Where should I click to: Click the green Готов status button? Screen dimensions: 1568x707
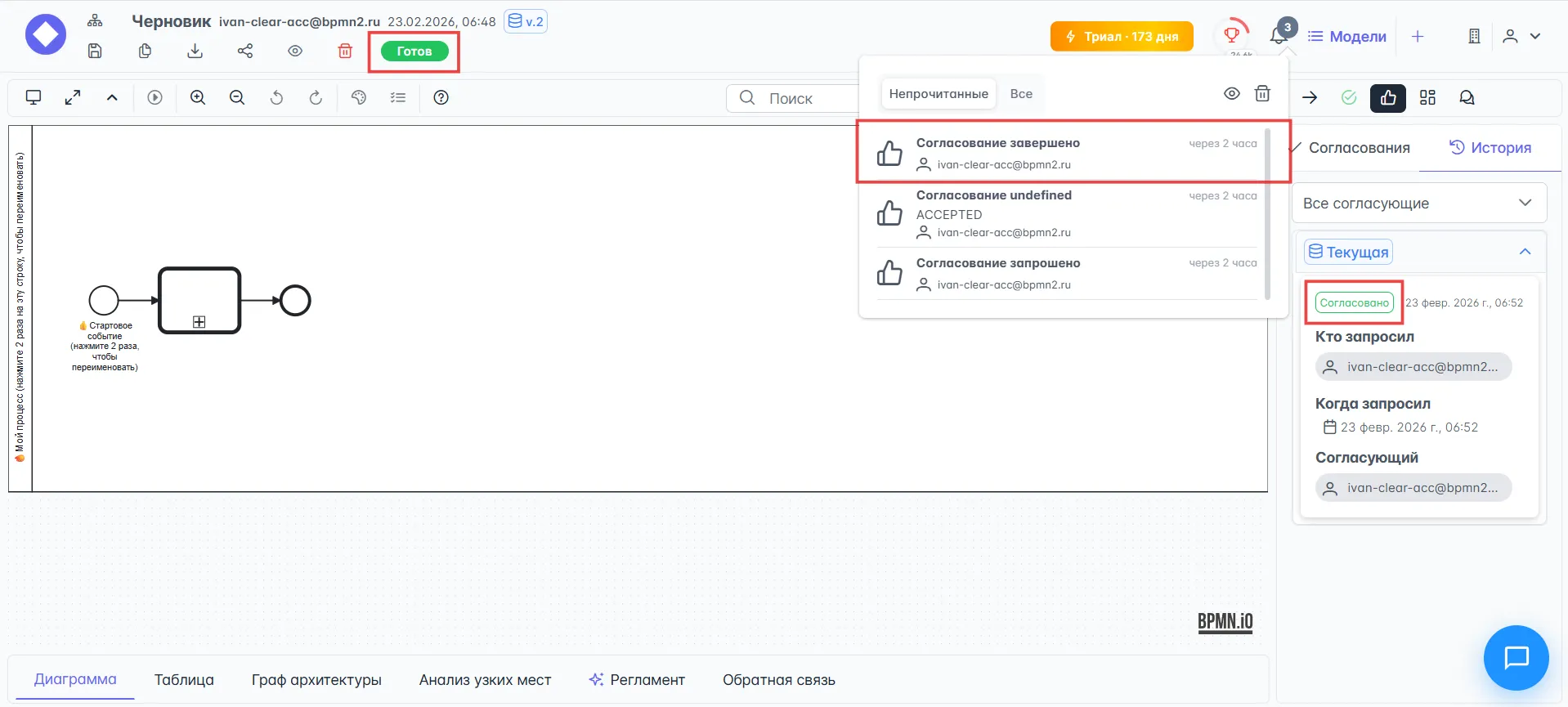click(x=414, y=51)
